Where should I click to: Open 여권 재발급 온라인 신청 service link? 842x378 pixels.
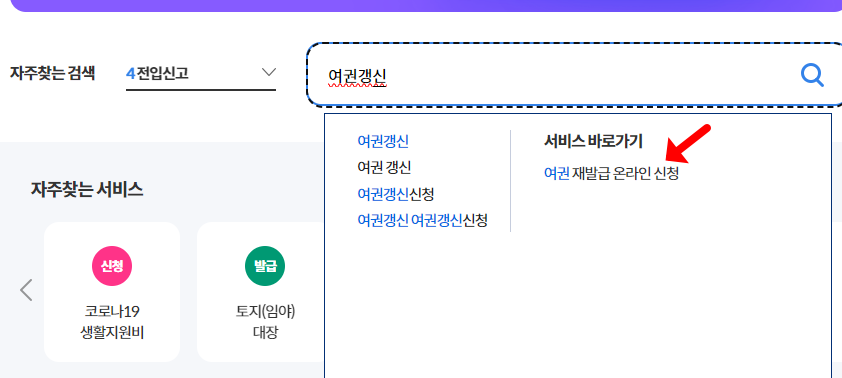611,173
